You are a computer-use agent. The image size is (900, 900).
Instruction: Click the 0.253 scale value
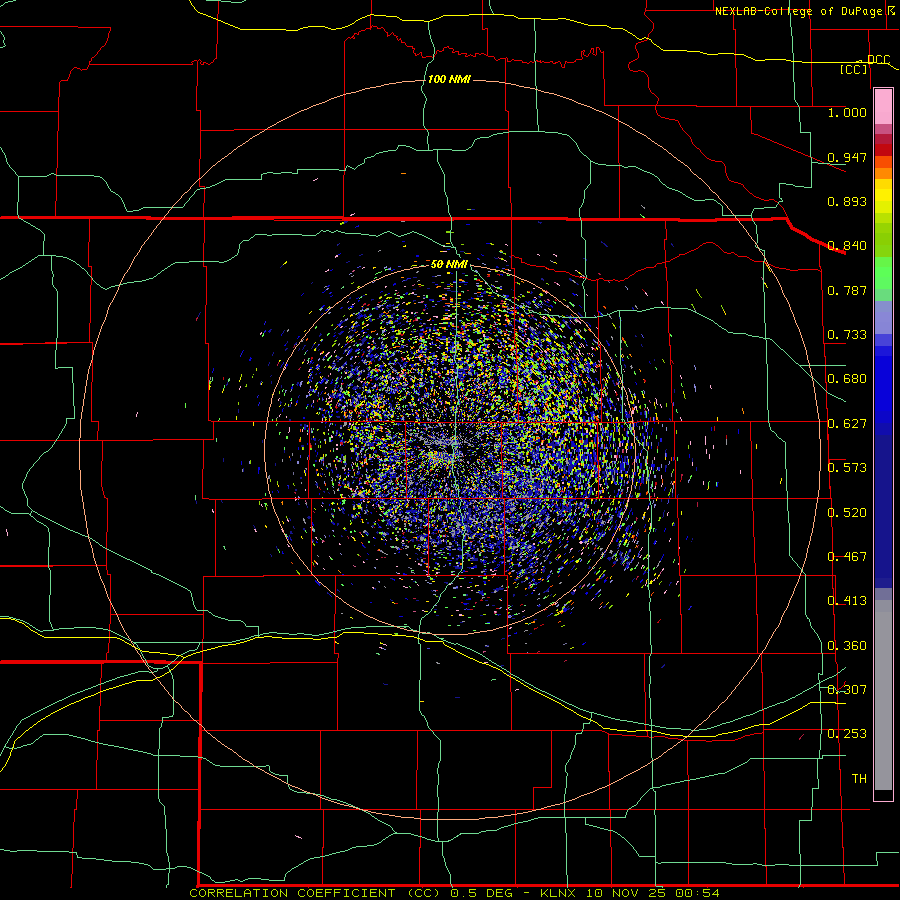click(x=847, y=734)
